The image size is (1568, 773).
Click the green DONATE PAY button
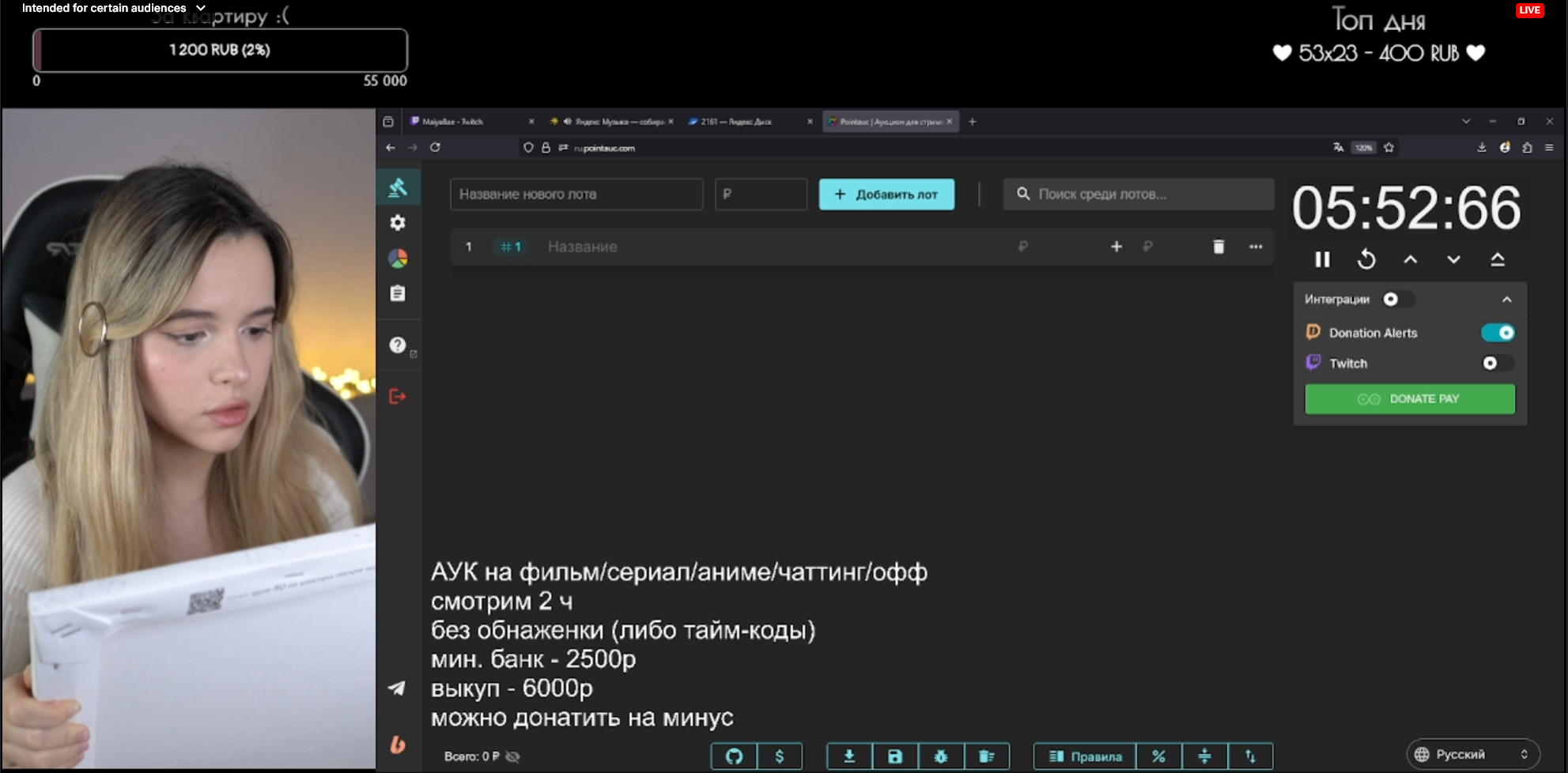[1410, 399]
